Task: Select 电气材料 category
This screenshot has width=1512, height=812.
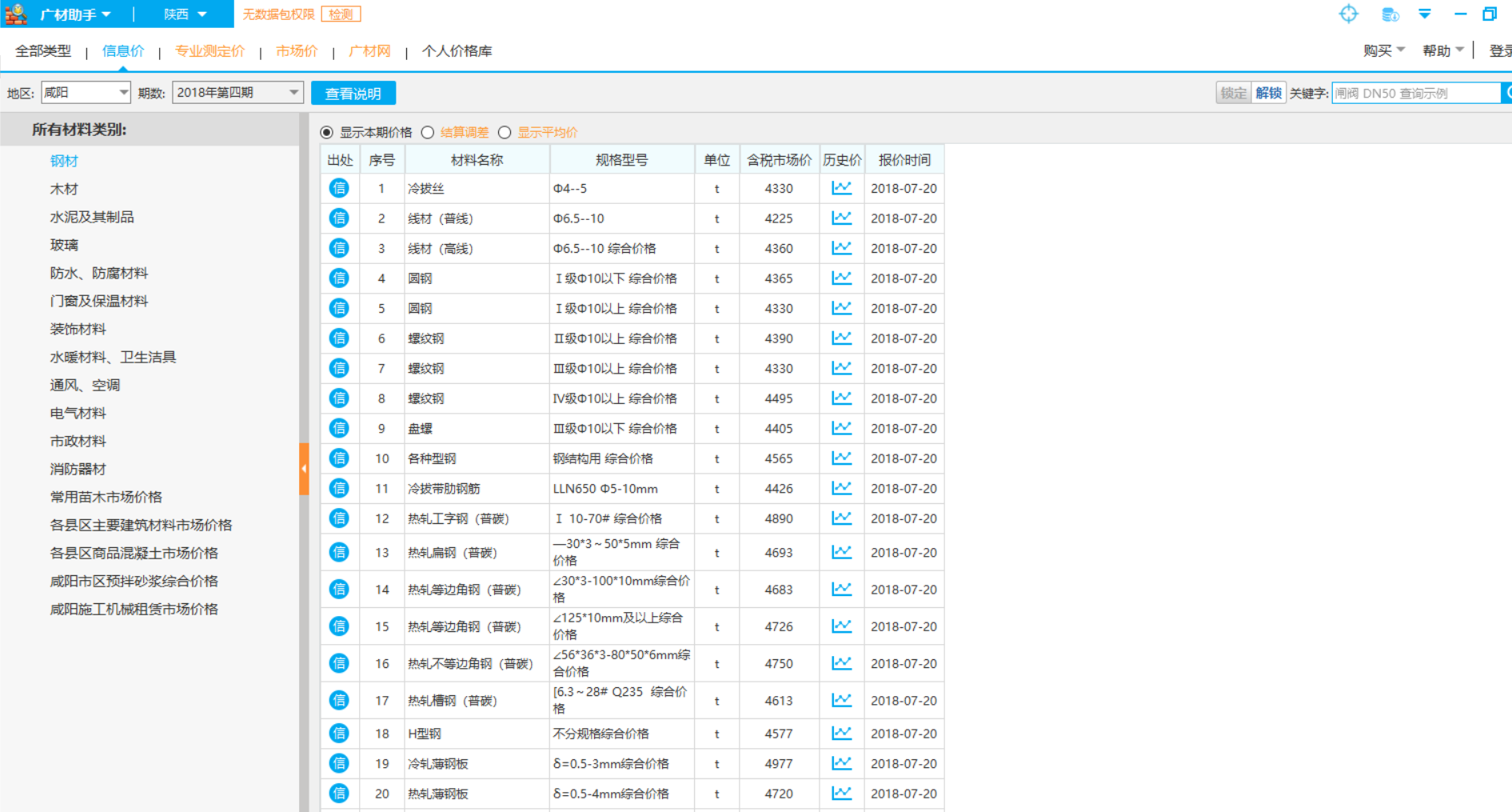Action: pyautogui.click(x=78, y=413)
